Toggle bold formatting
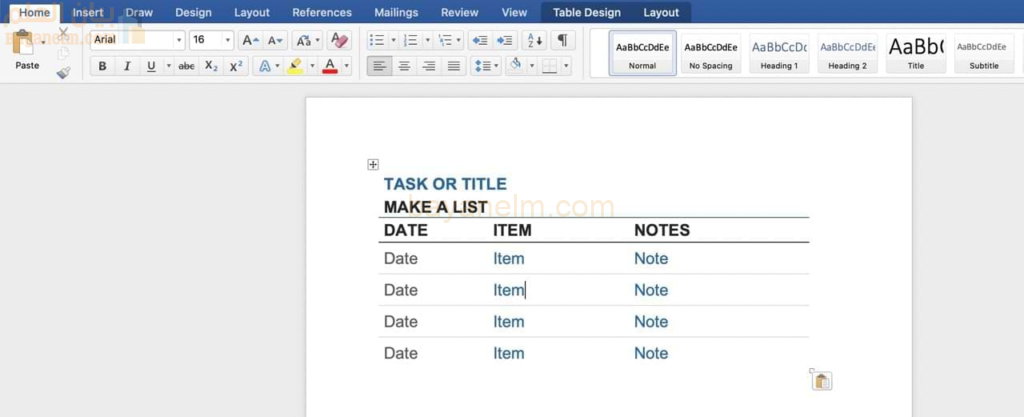 (102, 67)
